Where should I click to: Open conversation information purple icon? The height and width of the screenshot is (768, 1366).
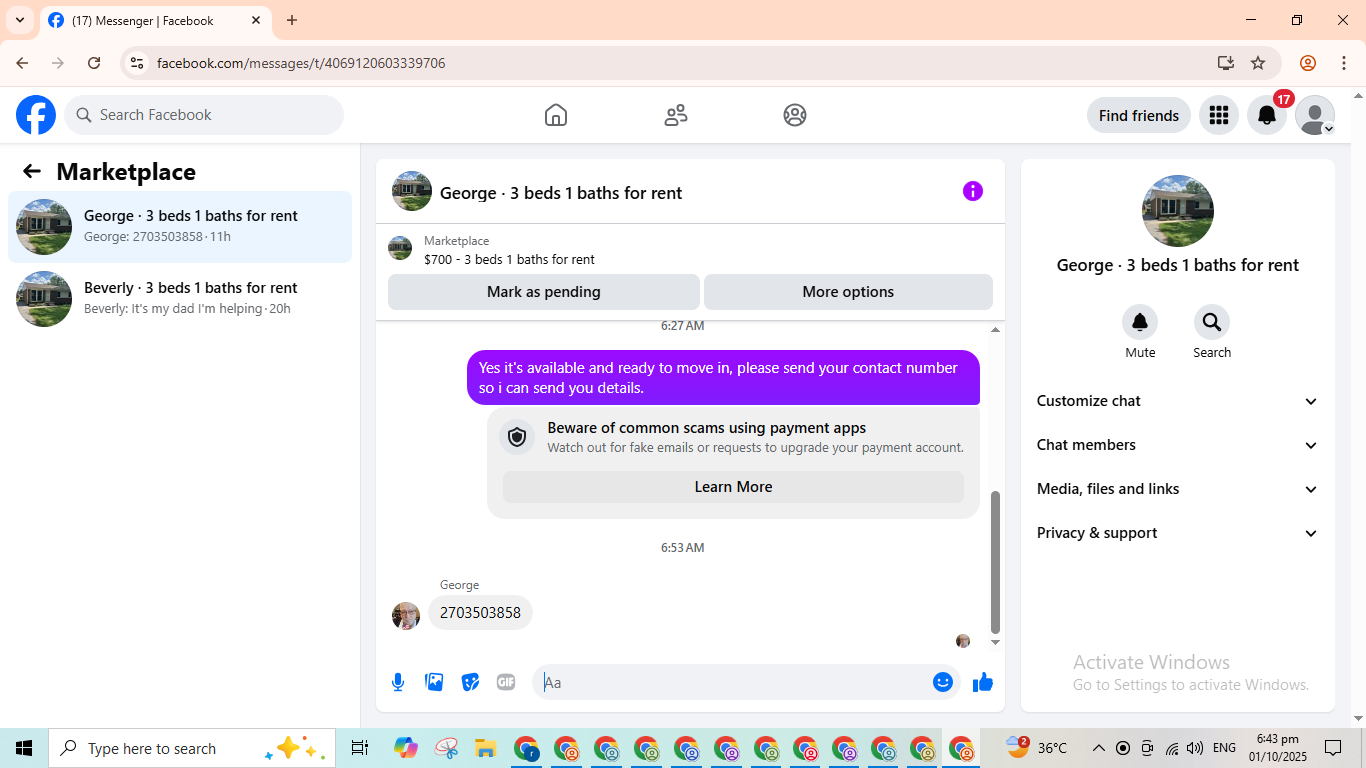[973, 191]
